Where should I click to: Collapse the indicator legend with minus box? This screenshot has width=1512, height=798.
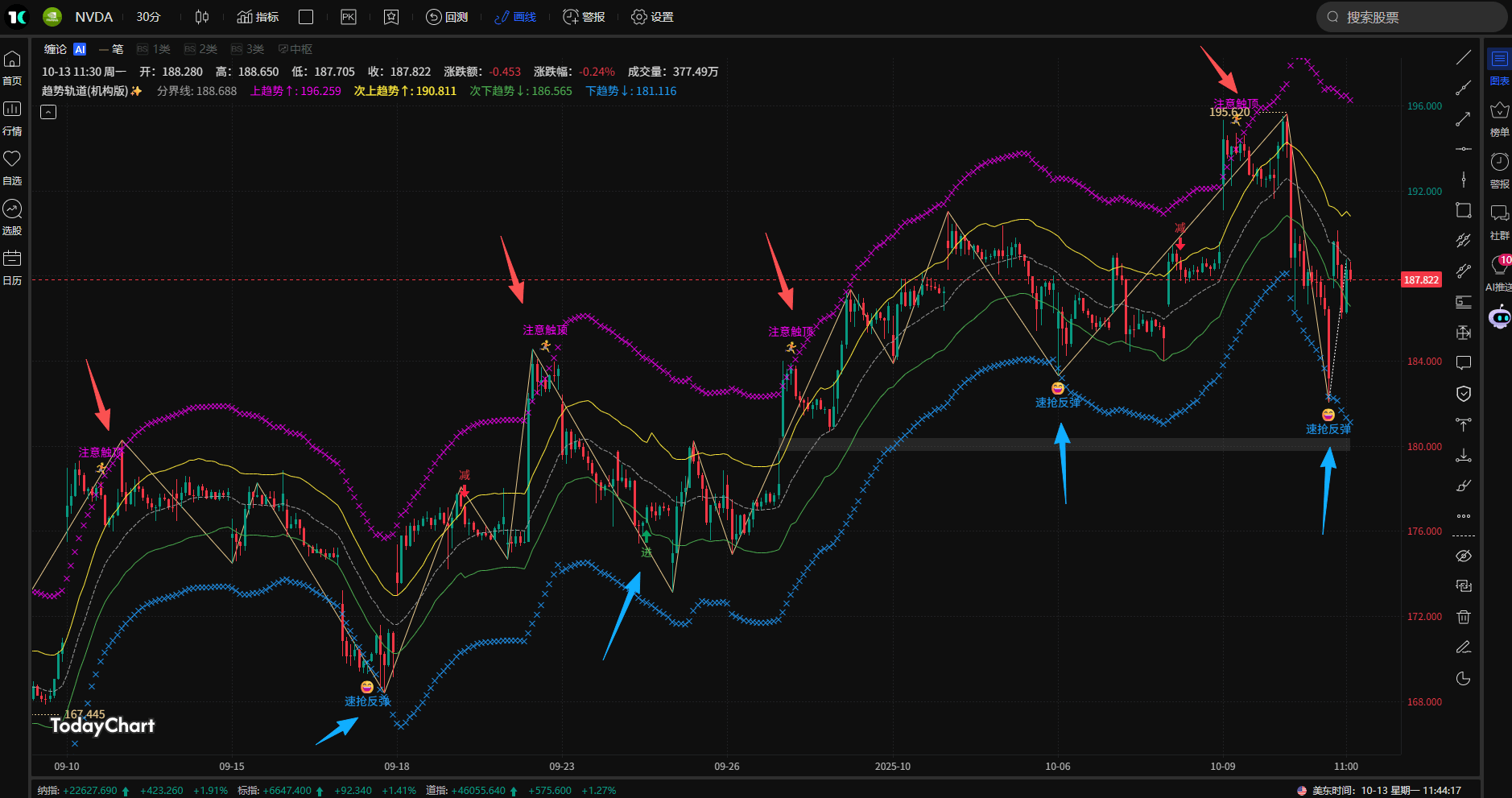[48, 112]
